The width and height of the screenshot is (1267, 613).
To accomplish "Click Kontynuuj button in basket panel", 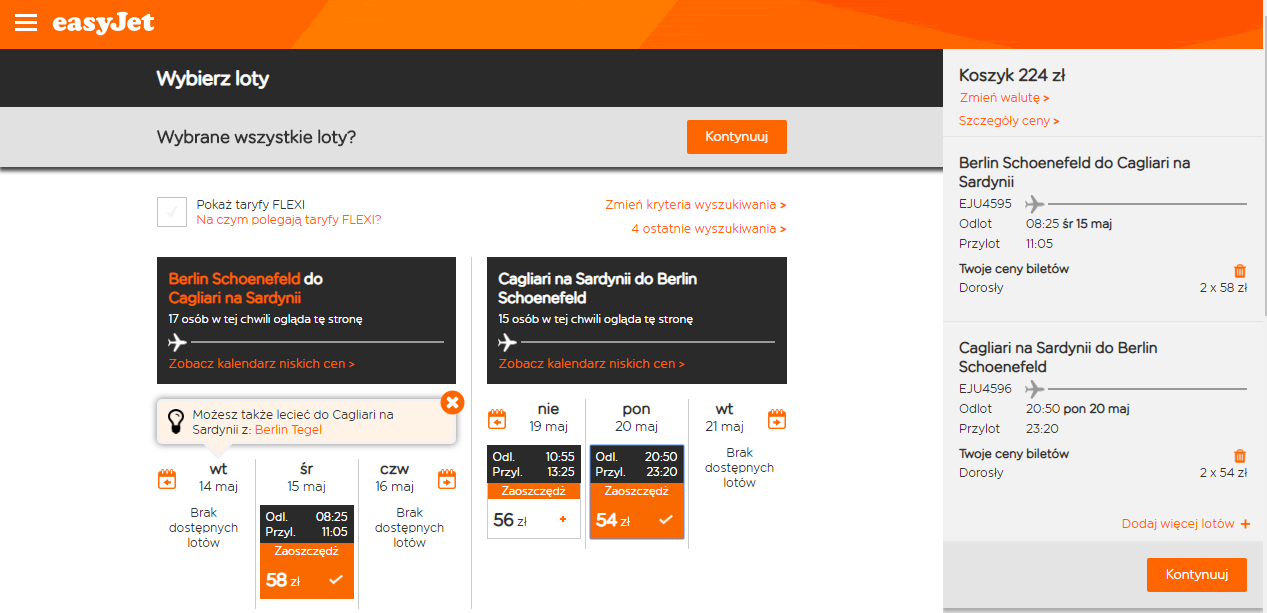I will pos(1197,575).
